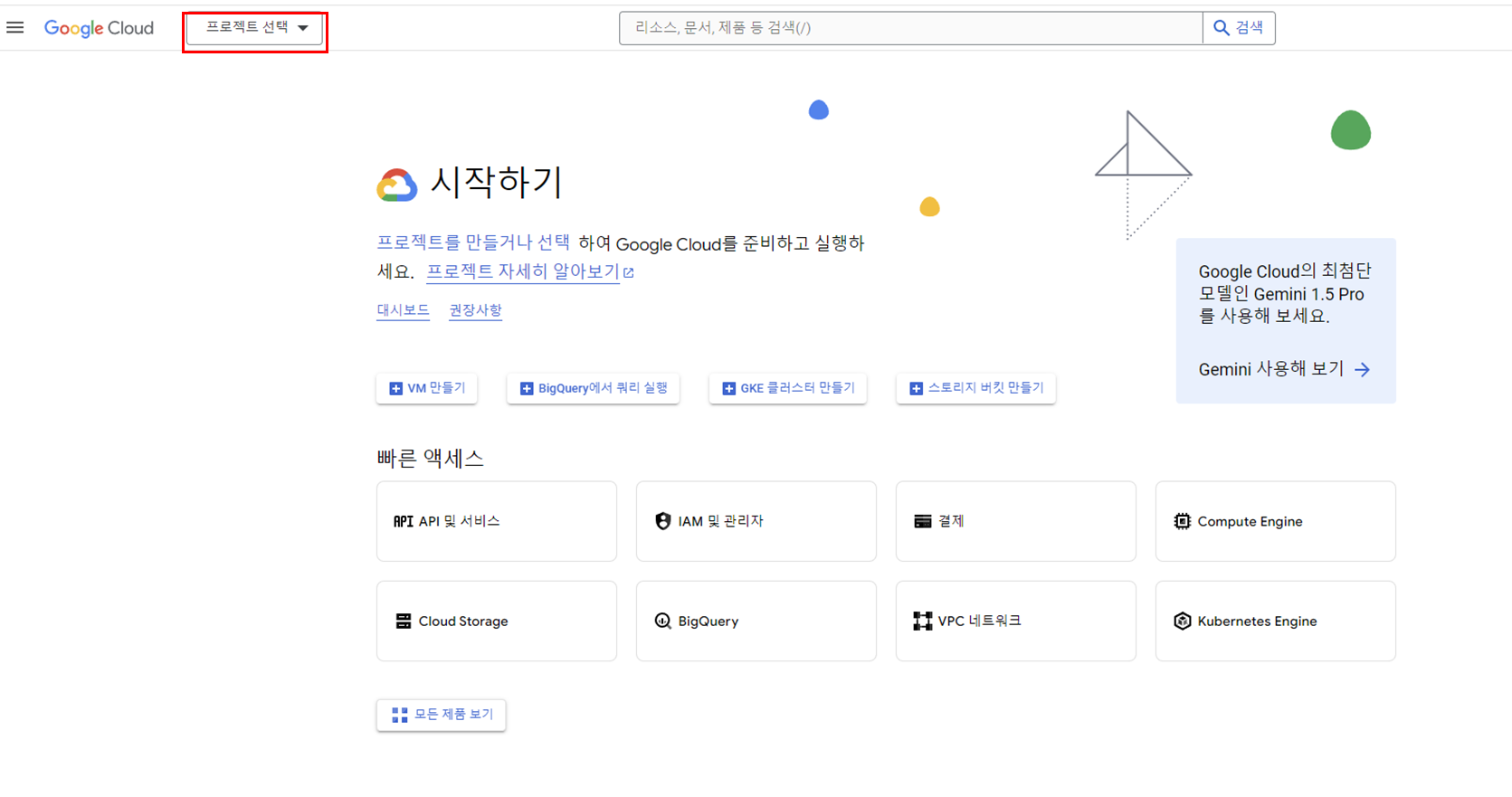Click external link icon after 알아보기
The width and height of the screenshot is (1512, 797).
[629, 272]
